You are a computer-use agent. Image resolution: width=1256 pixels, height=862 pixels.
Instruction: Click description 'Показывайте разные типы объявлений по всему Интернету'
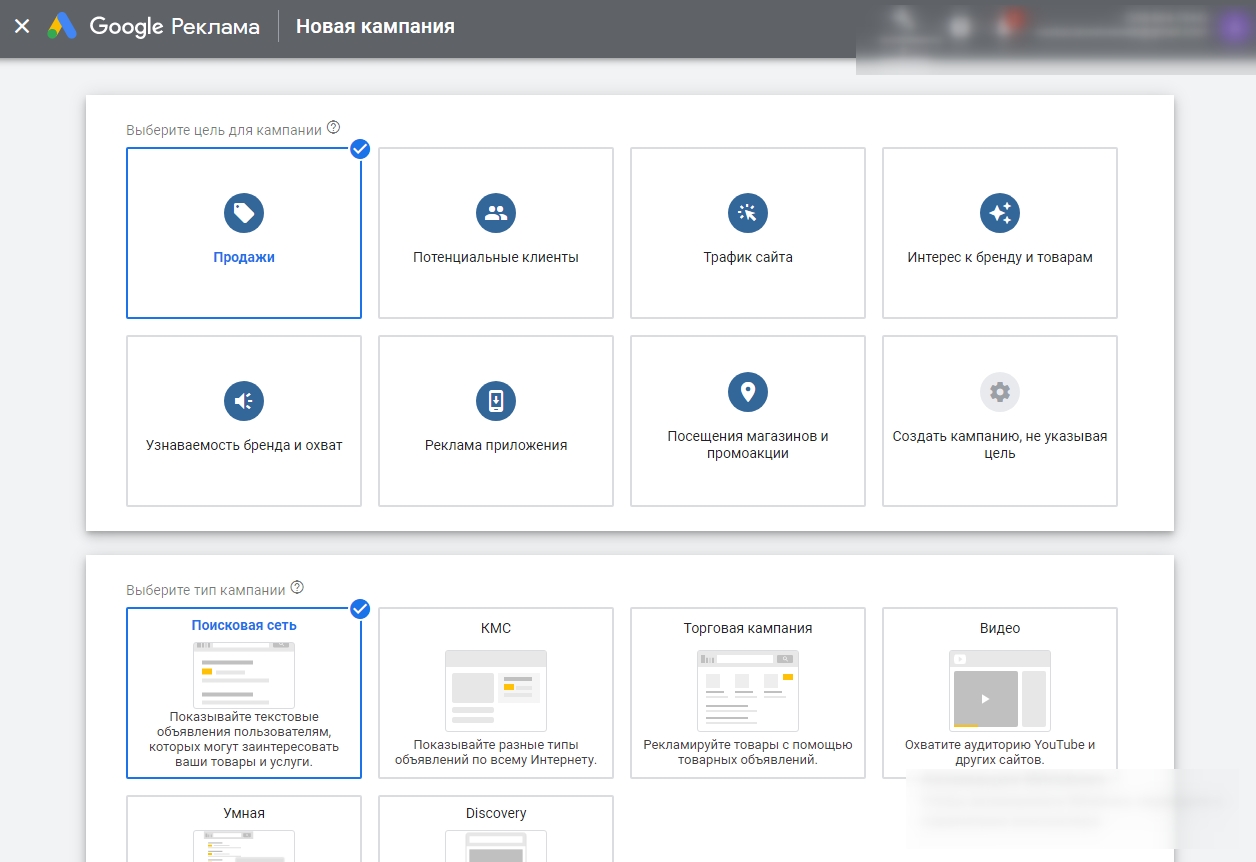point(496,752)
